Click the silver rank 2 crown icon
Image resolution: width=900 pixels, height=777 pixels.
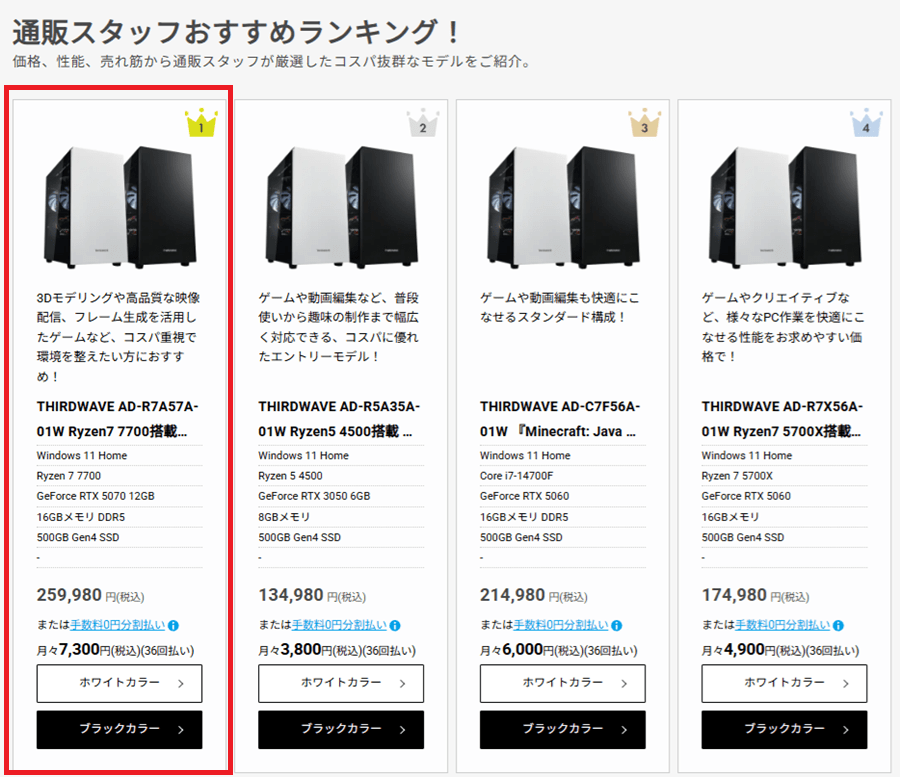click(x=423, y=125)
